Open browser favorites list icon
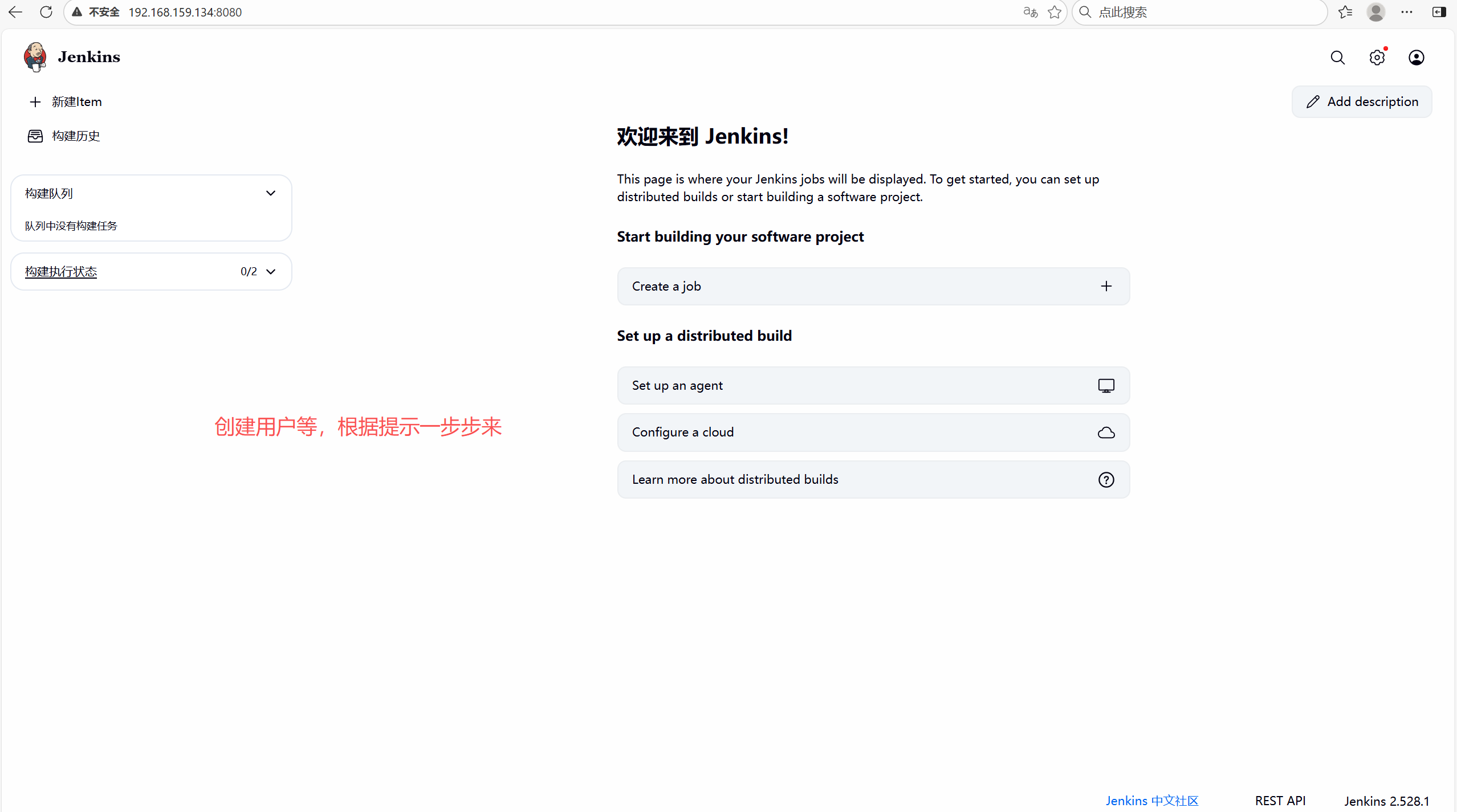This screenshot has height=812, width=1457. tap(1345, 12)
